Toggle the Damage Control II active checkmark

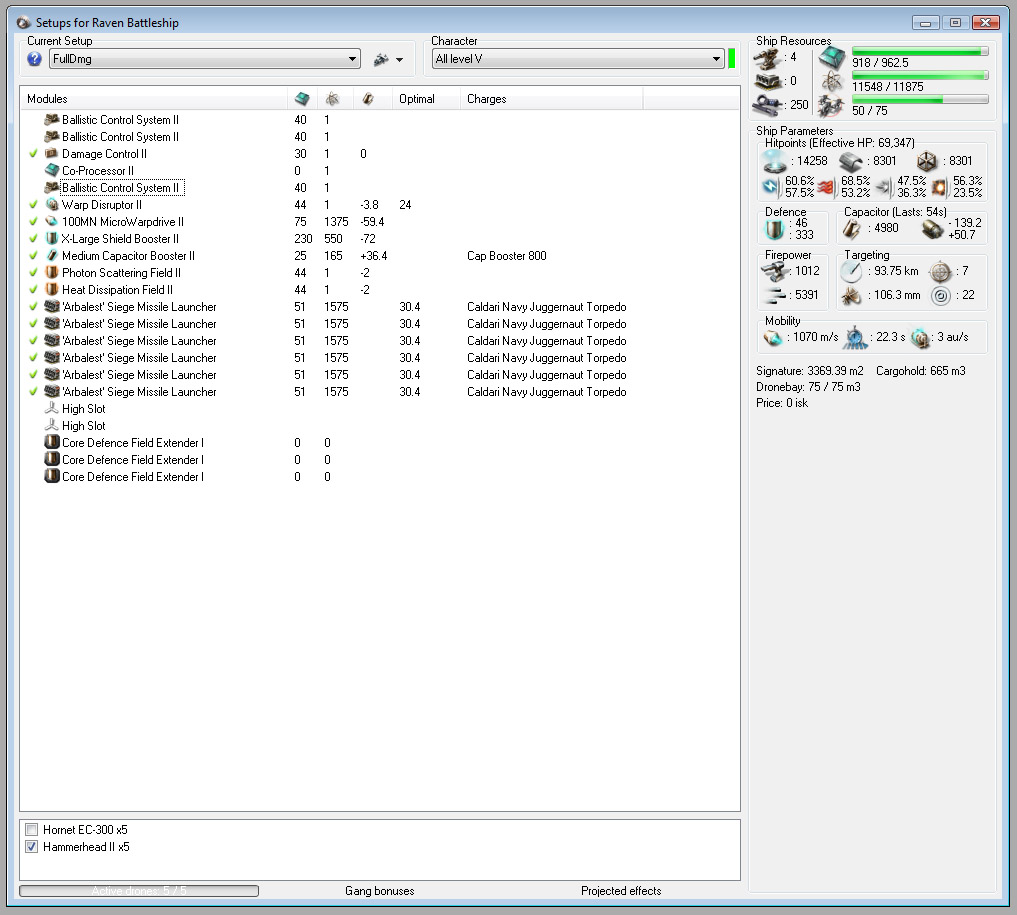point(34,154)
